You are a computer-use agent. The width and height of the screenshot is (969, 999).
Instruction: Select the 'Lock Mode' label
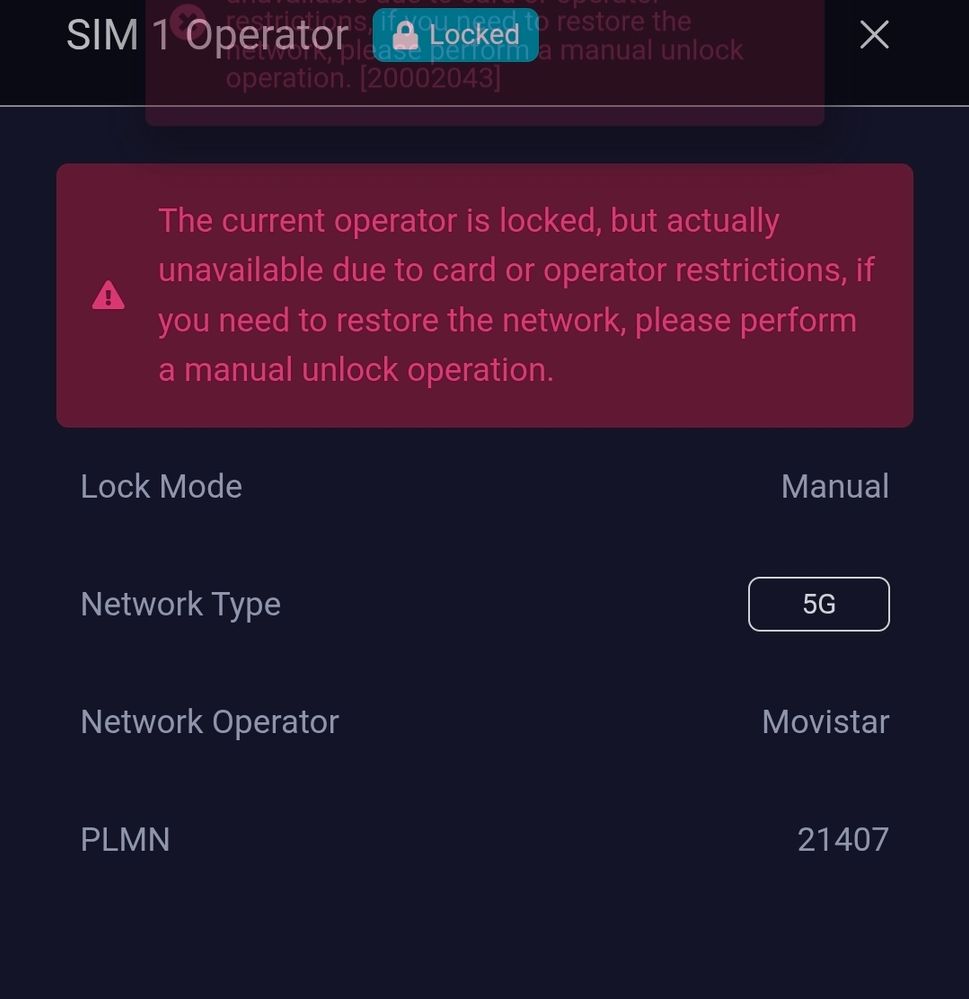pyautogui.click(x=161, y=486)
